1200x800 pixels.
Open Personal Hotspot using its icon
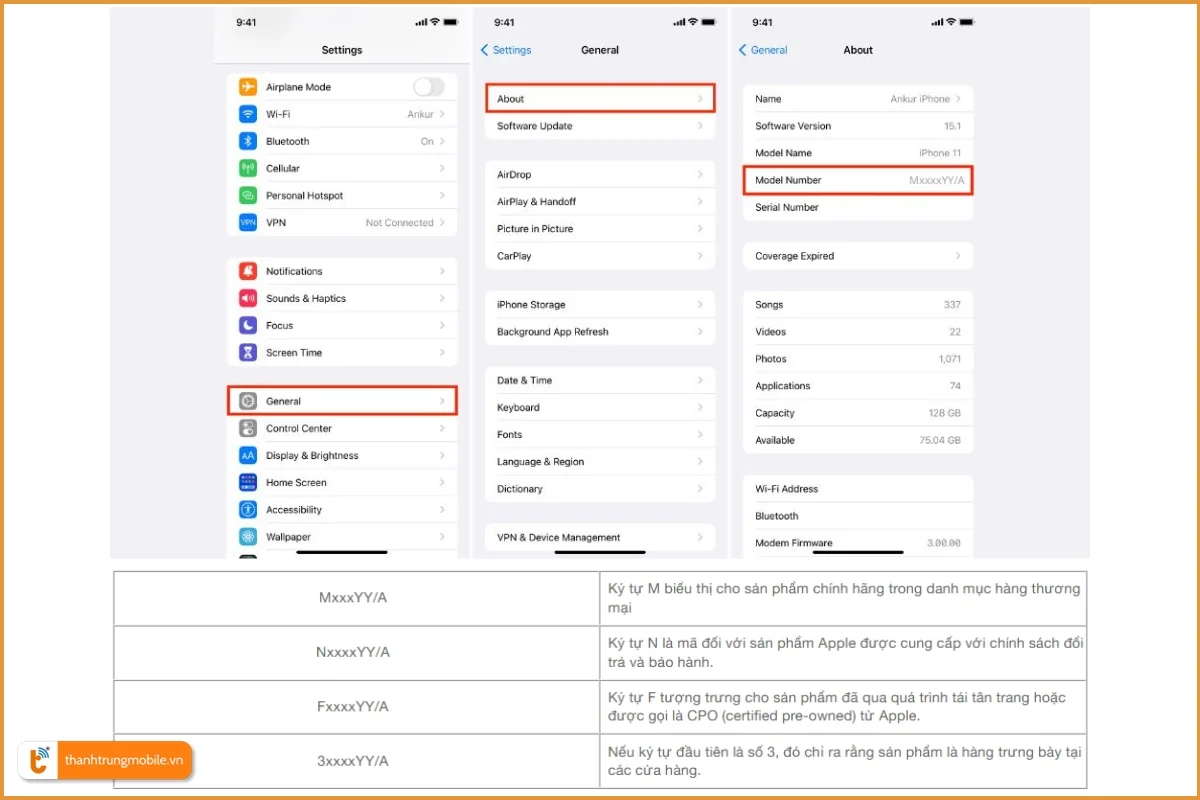248,195
